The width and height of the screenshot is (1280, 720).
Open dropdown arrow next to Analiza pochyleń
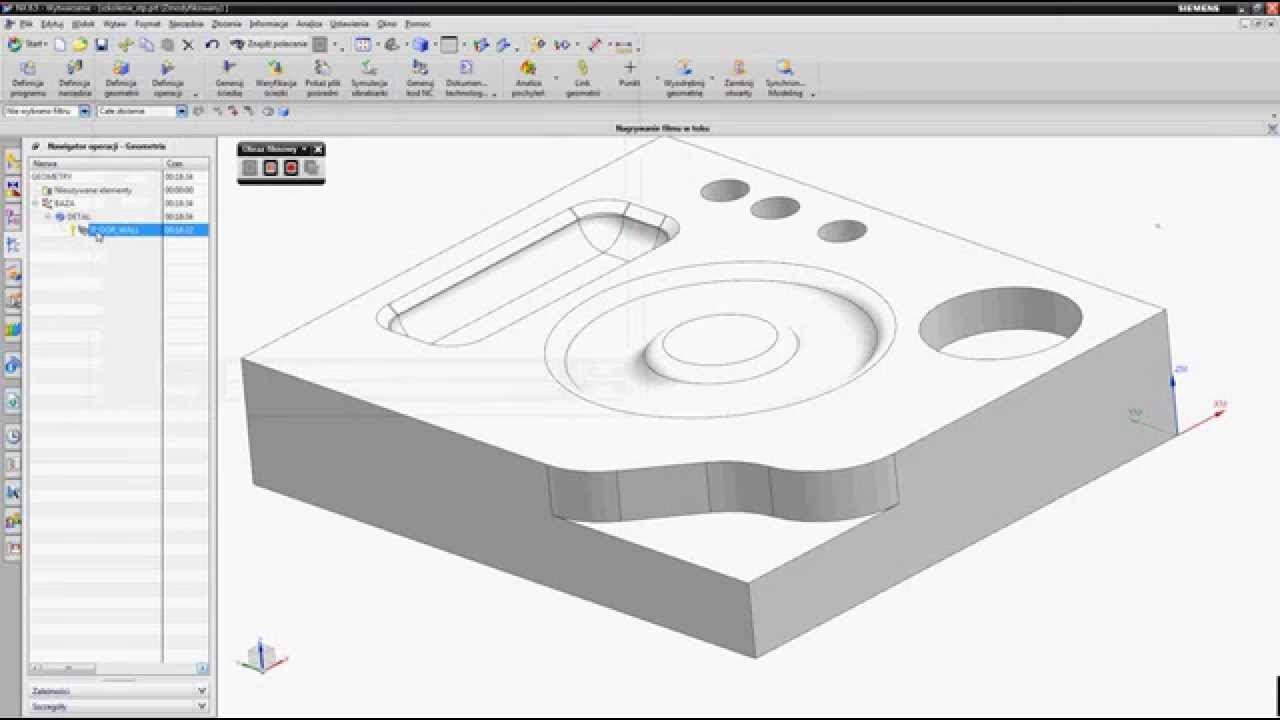(x=555, y=78)
